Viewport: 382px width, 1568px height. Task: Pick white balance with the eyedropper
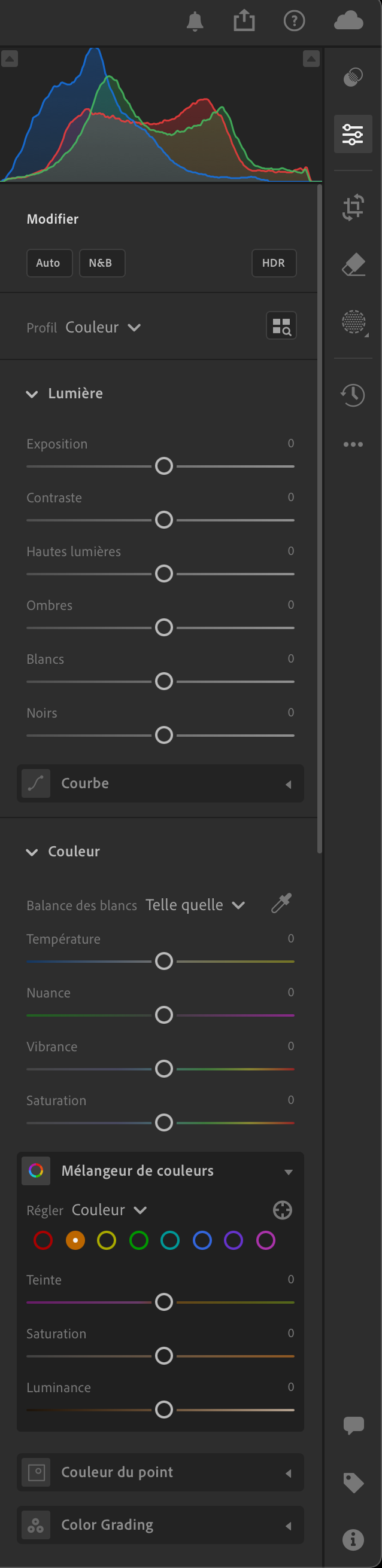tap(281, 903)
